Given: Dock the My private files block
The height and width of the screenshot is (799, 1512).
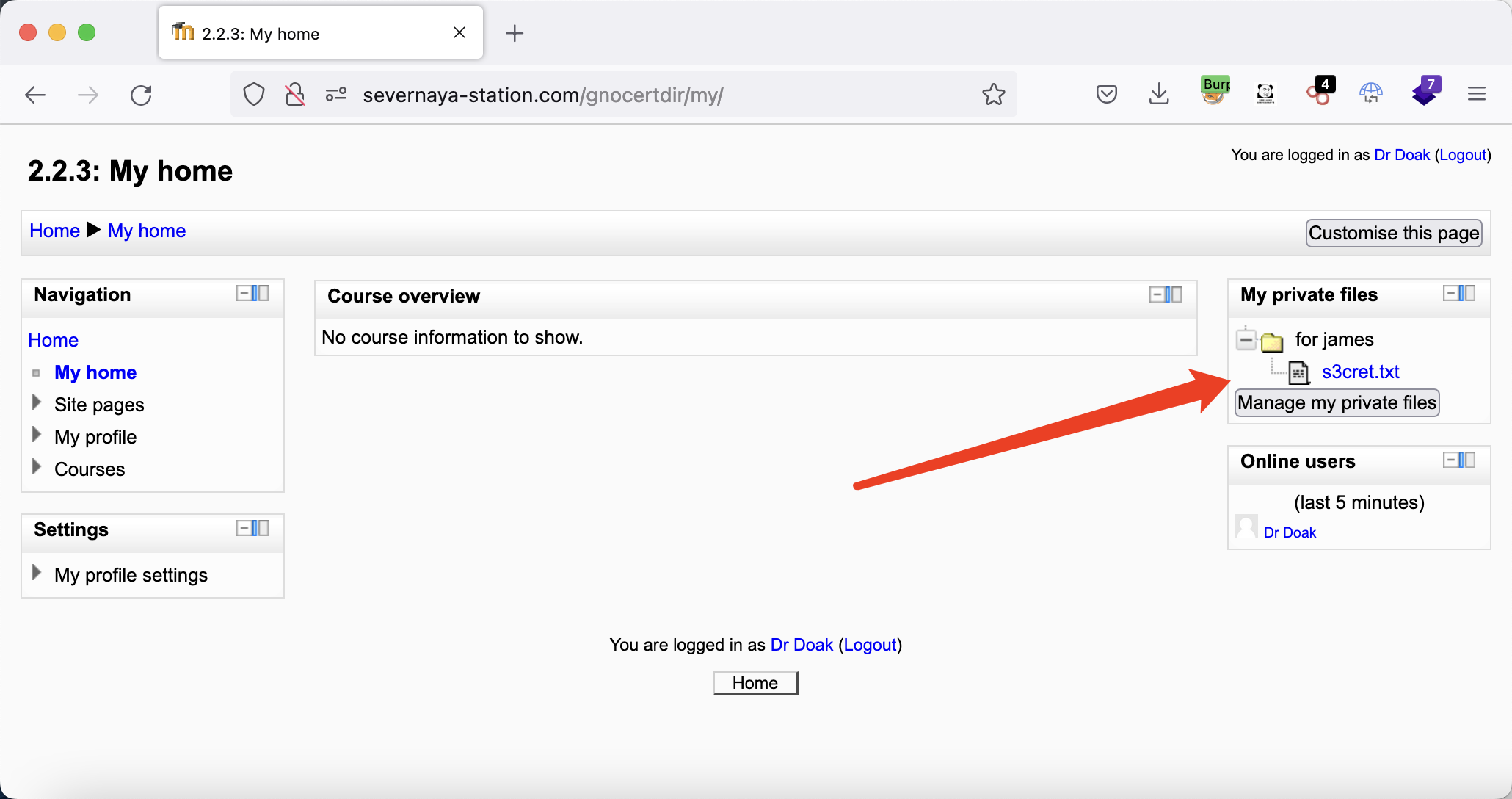Looking at the screenshot, I should (1467, 294).
